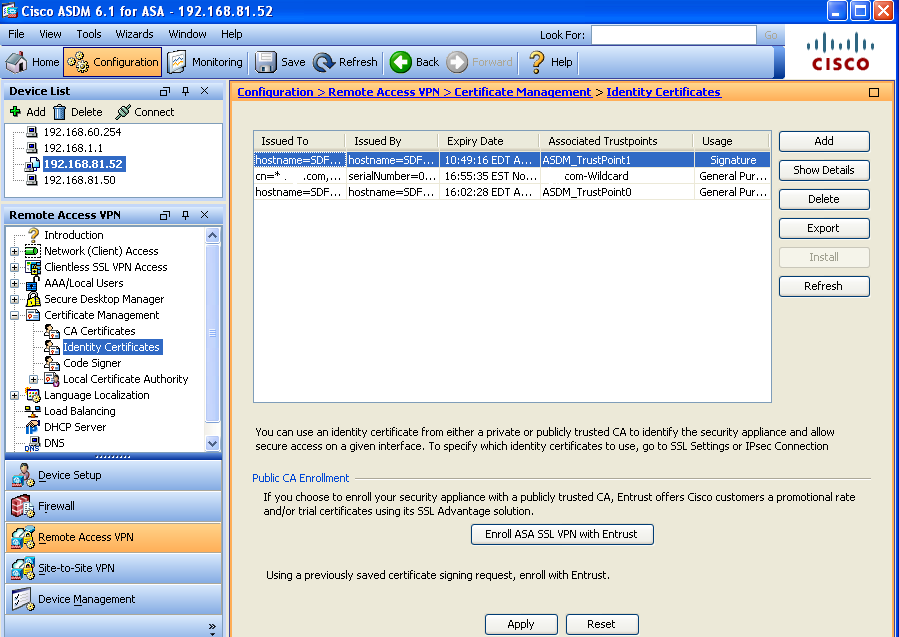
Task: Go Back with green arrow icon
Action: 400,62
